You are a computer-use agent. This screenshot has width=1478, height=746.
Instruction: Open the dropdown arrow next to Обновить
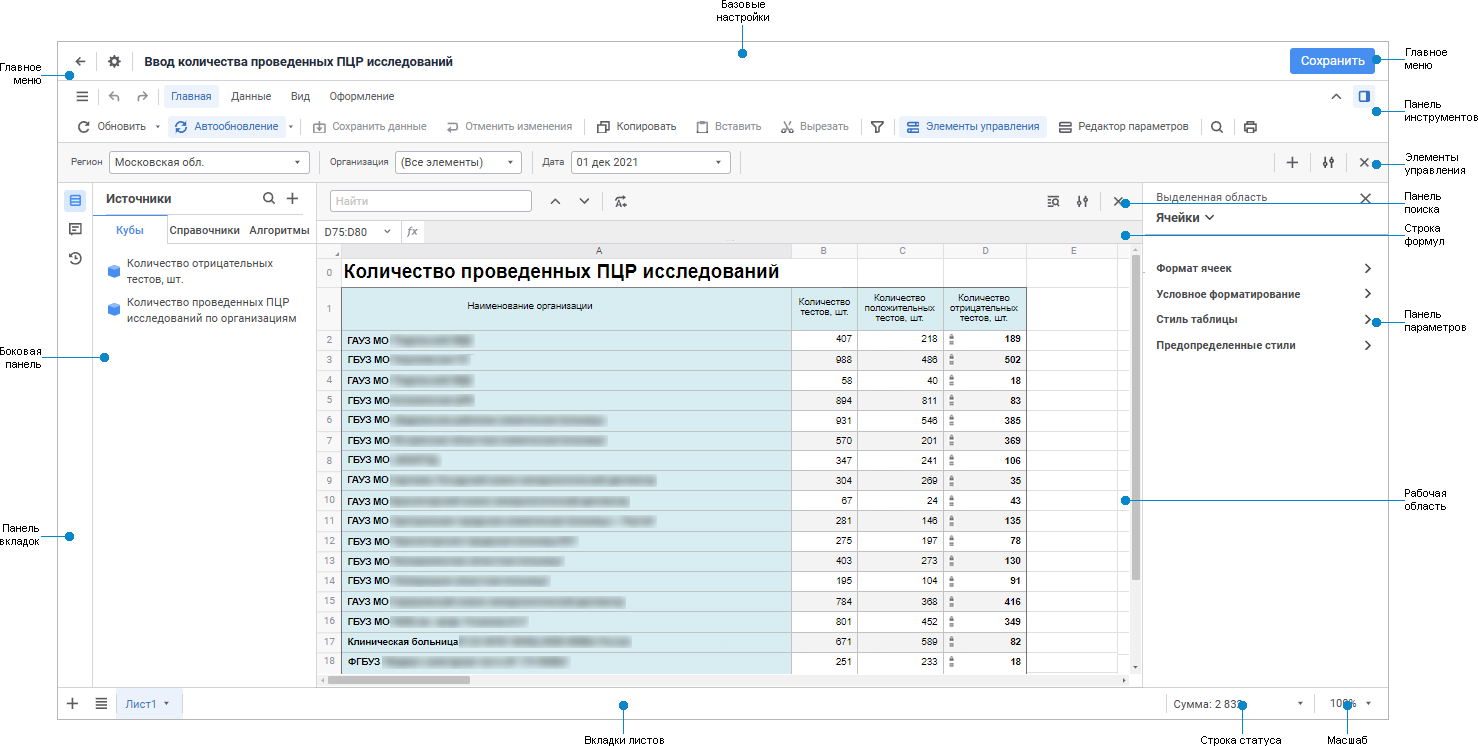[x=157, y=127]
